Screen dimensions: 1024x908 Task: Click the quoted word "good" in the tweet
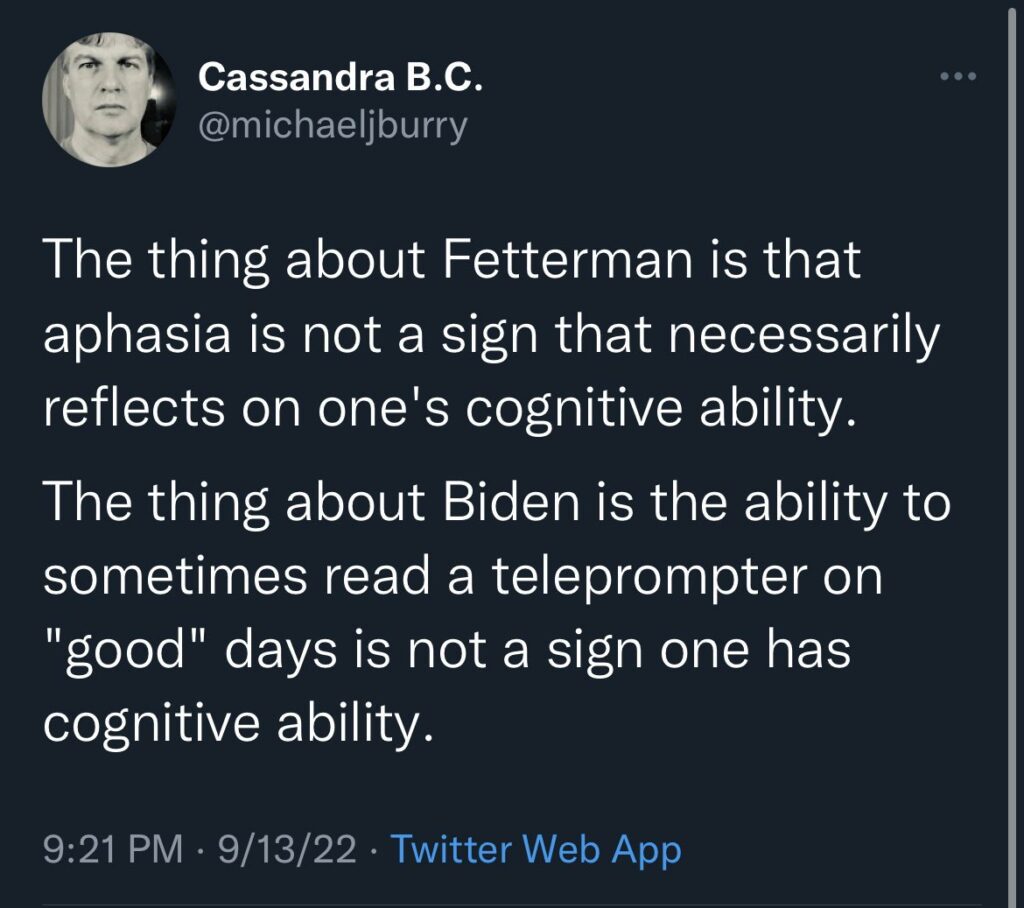point(127,653)
